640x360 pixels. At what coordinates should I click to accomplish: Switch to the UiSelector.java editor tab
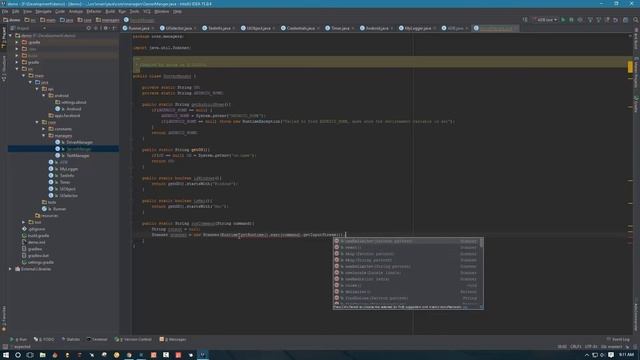pos(178,28)
